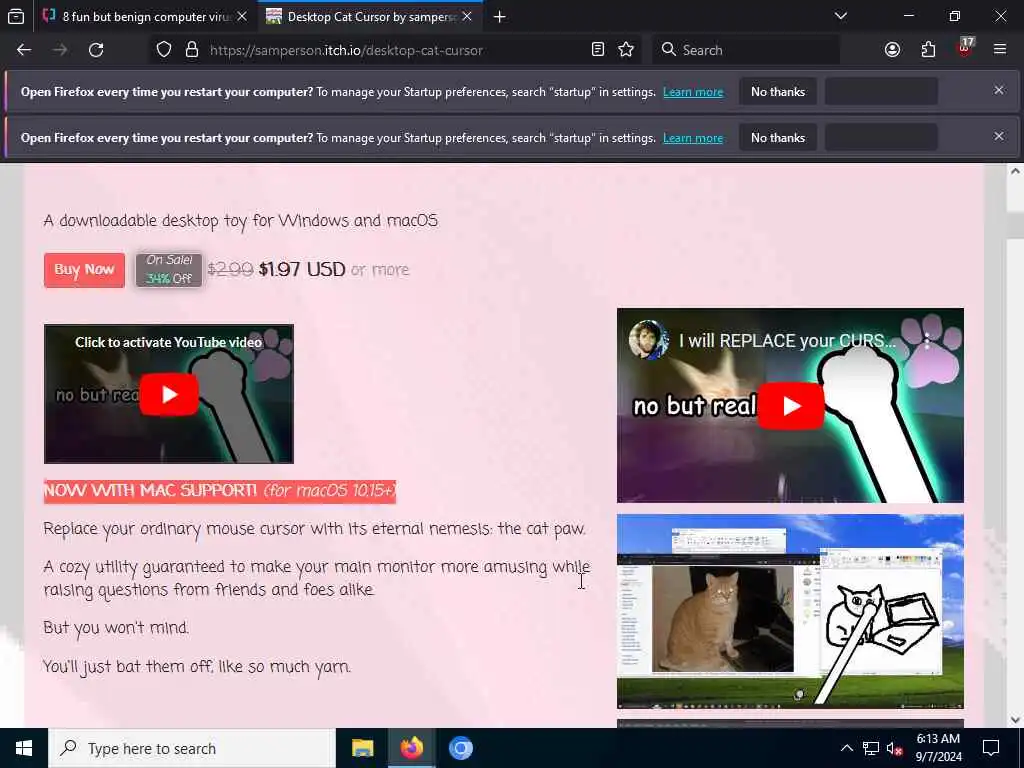Go back to the previous page

[24, 50]
